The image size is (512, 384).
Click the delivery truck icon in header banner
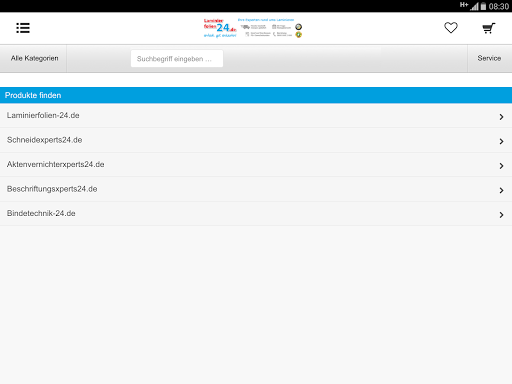coord(246,27)
